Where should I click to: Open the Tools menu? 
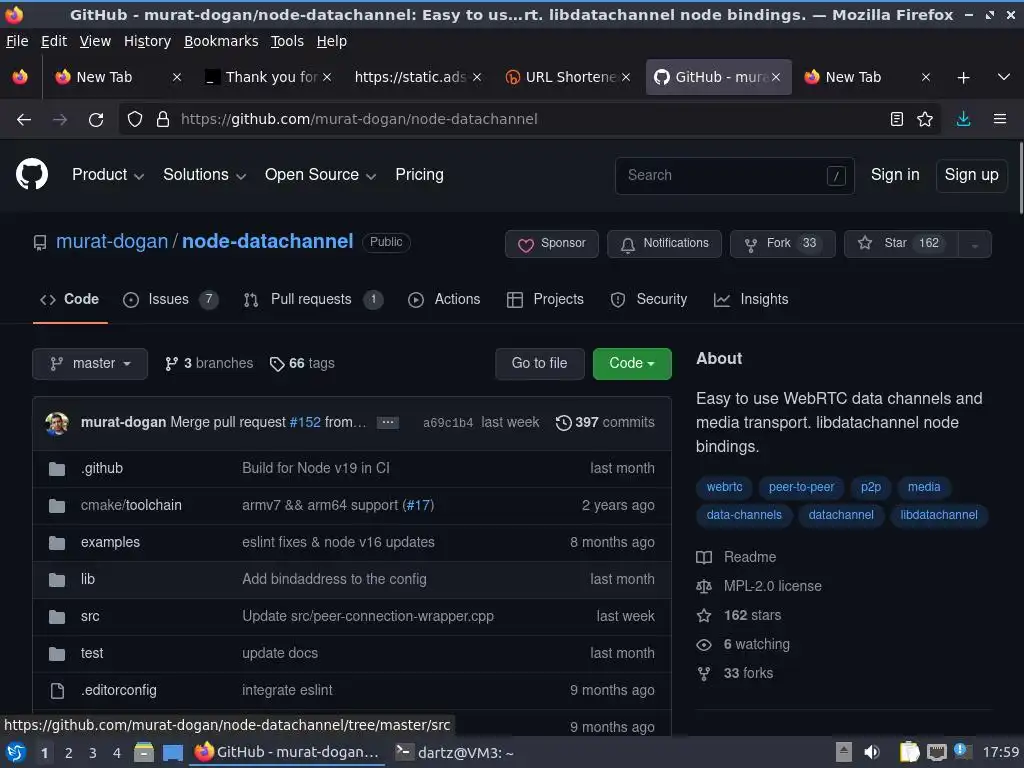coord(287,41)
